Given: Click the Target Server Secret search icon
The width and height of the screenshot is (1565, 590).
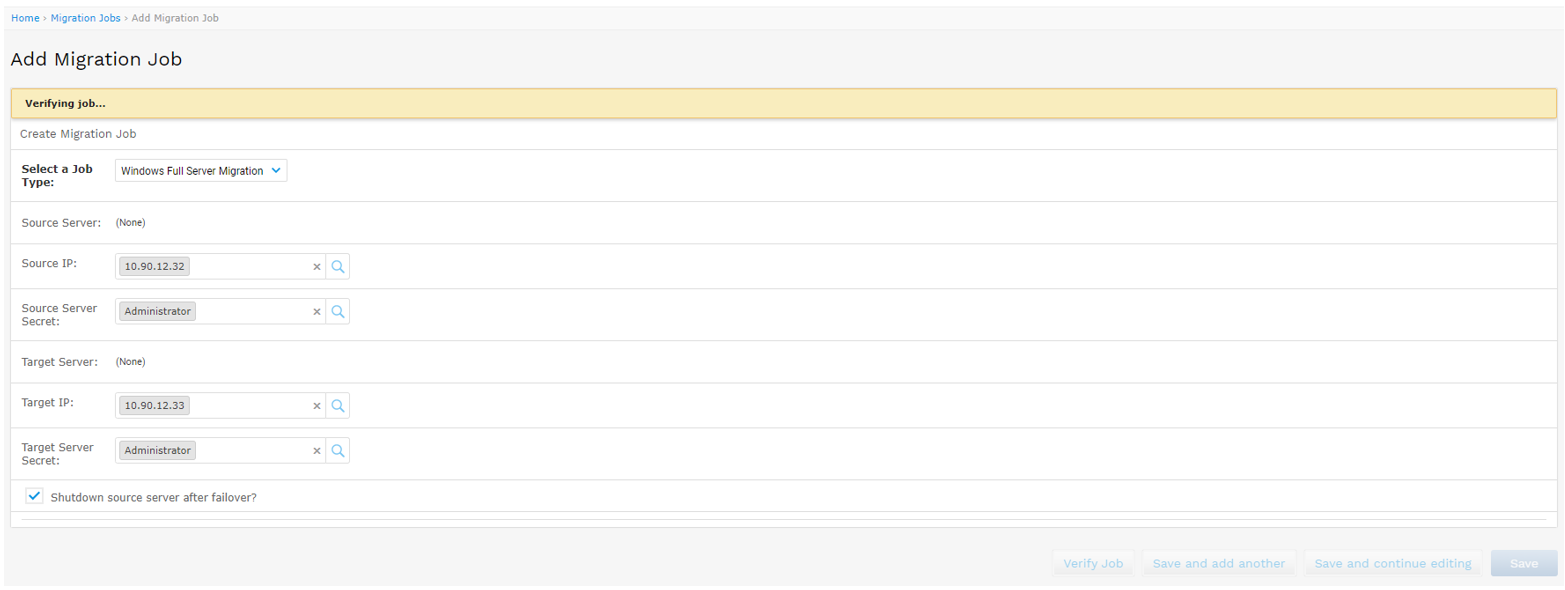Looking at the screenshot, I should 338,451.
